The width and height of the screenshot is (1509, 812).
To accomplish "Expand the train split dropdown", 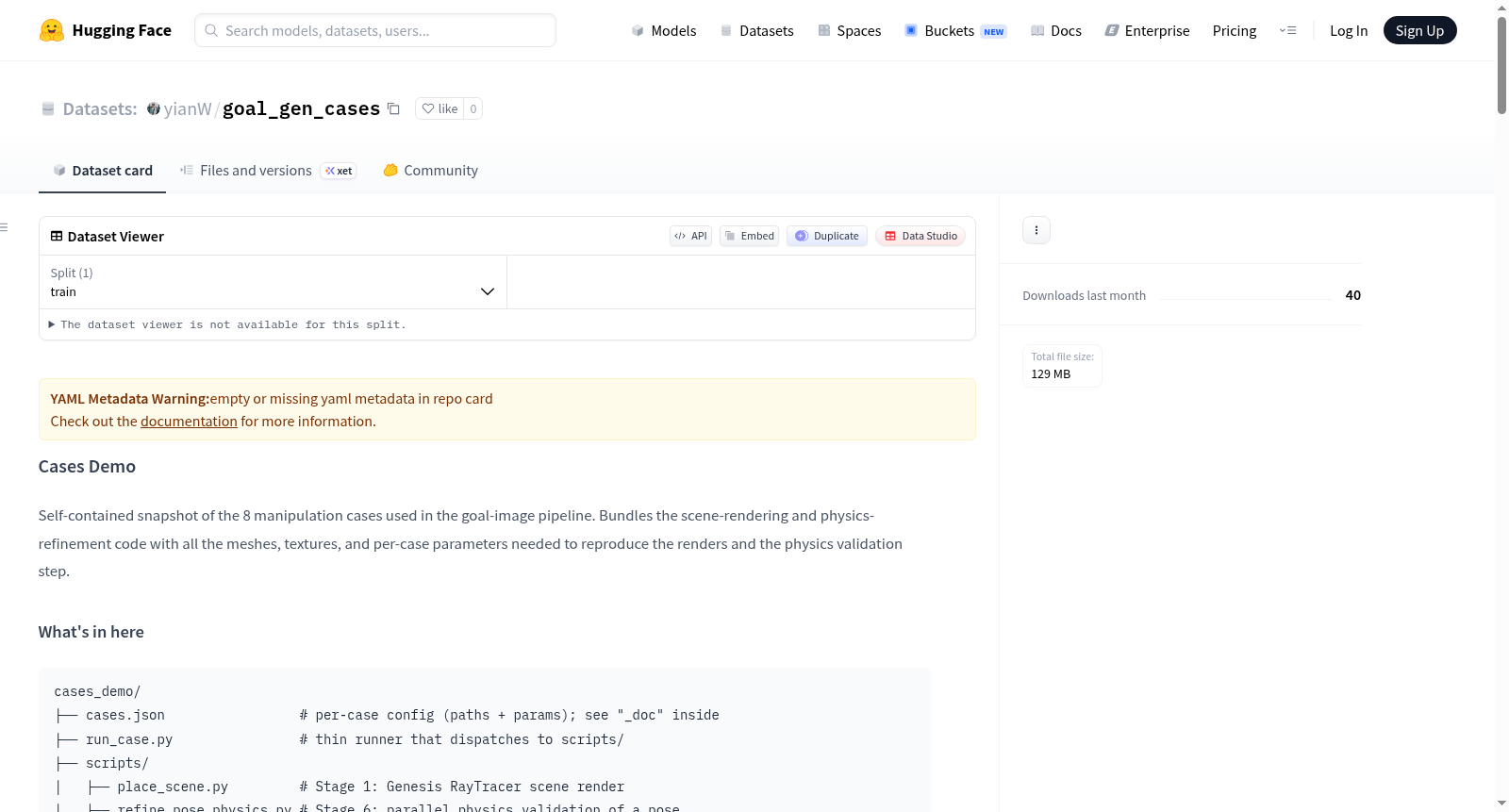I will 273,282.
